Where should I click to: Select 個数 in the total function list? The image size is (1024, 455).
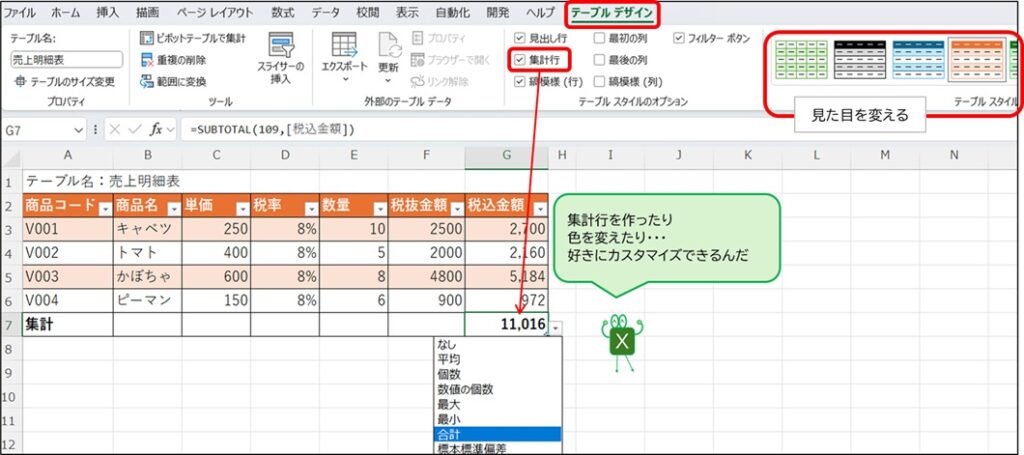(x=497, y=374)
